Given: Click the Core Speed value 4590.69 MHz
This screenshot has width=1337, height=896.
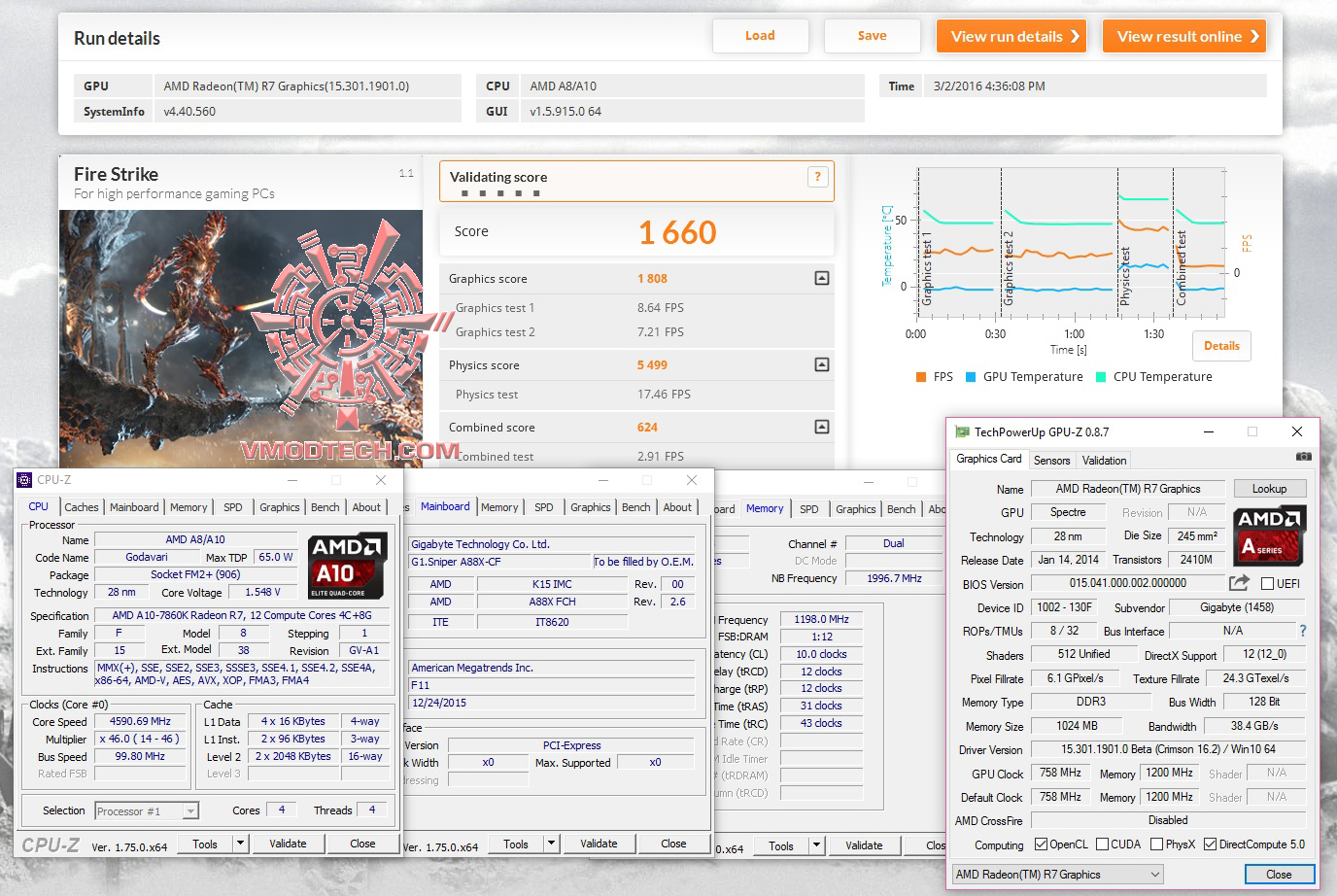Looking at the screenshot, I should pos(140,721).
